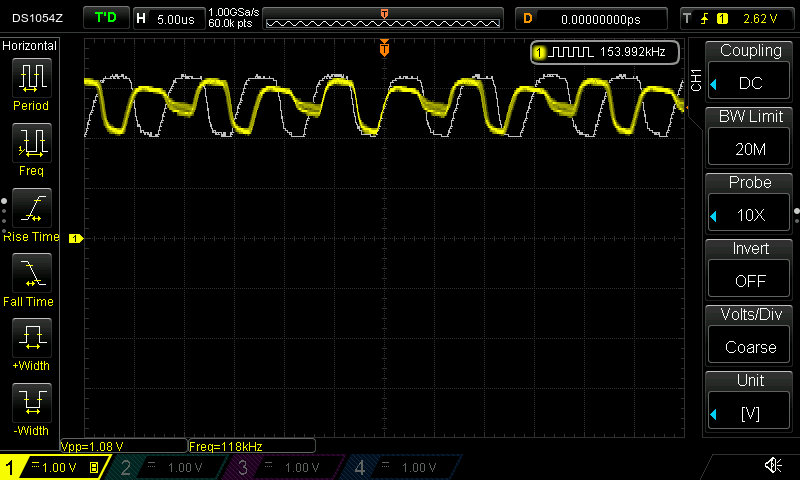Click the Freq=118kHz measurement

point(226,446)
